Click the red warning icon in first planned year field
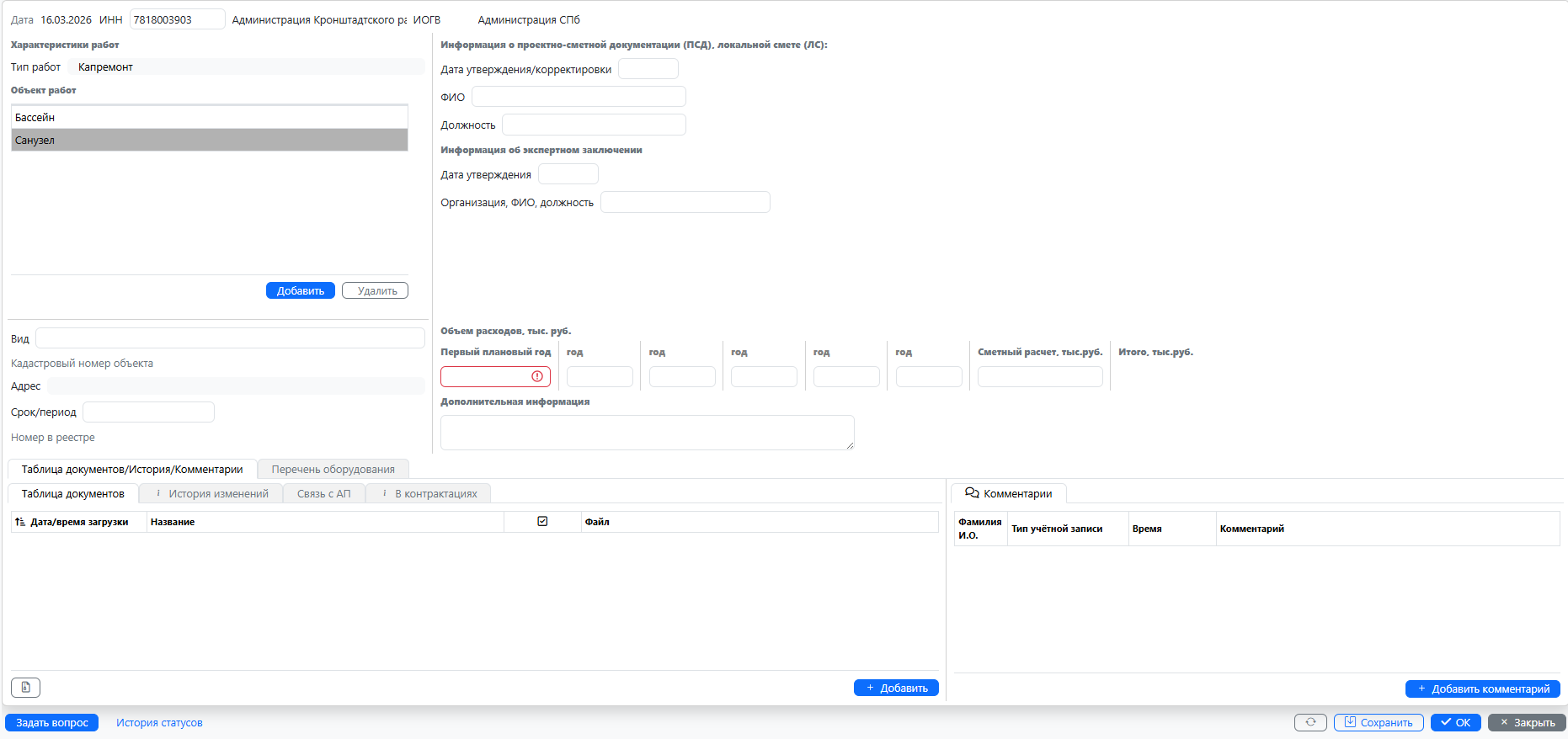 tap(537, 376)
